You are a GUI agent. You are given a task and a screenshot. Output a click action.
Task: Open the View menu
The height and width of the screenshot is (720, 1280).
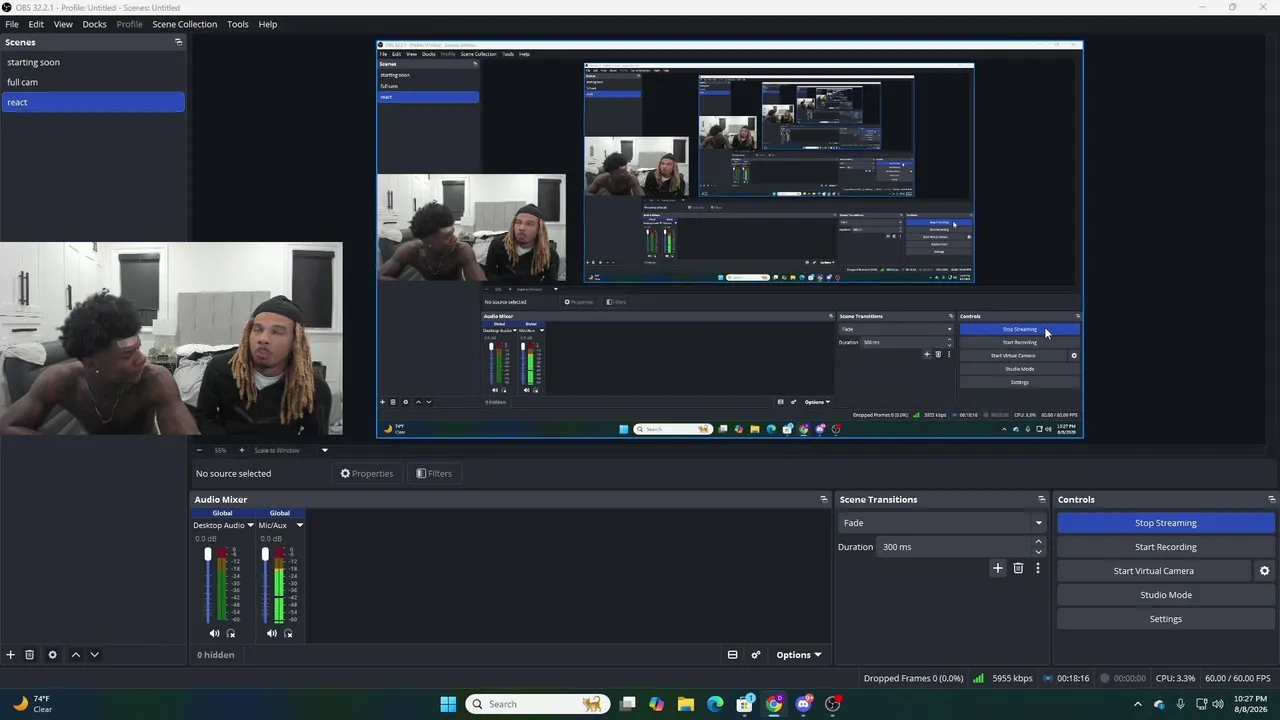(x=63, y=24)
